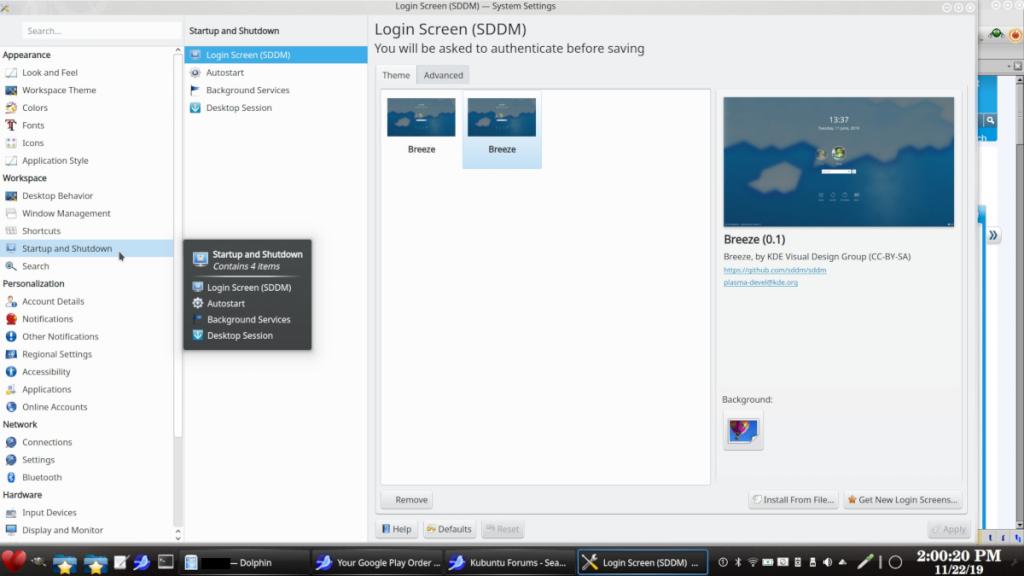Open the github.com/sddm/sddm link

(775, 270)
